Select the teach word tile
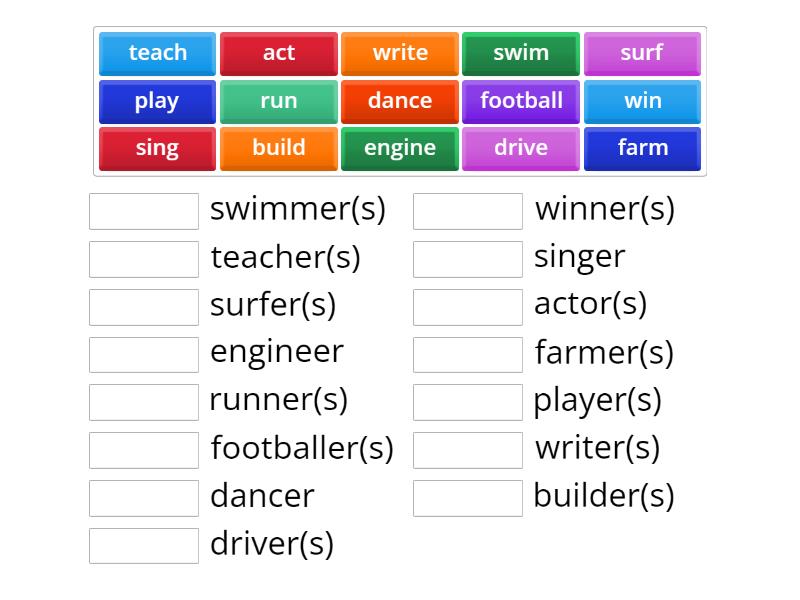The height and width of the screenshot is (600, 800). pyautogui.click(x=157, y=53)
